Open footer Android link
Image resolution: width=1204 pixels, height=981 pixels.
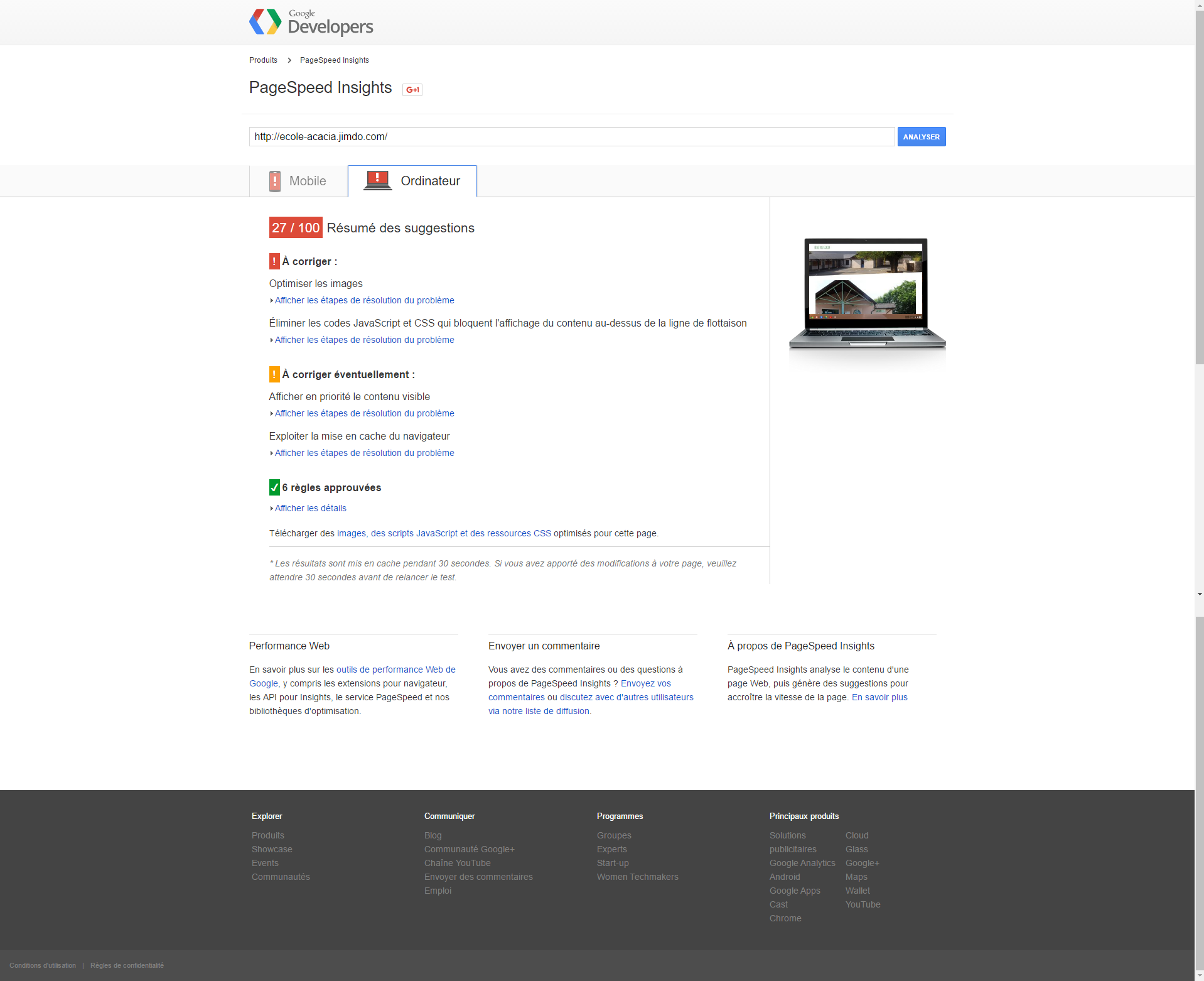(785, 877)
